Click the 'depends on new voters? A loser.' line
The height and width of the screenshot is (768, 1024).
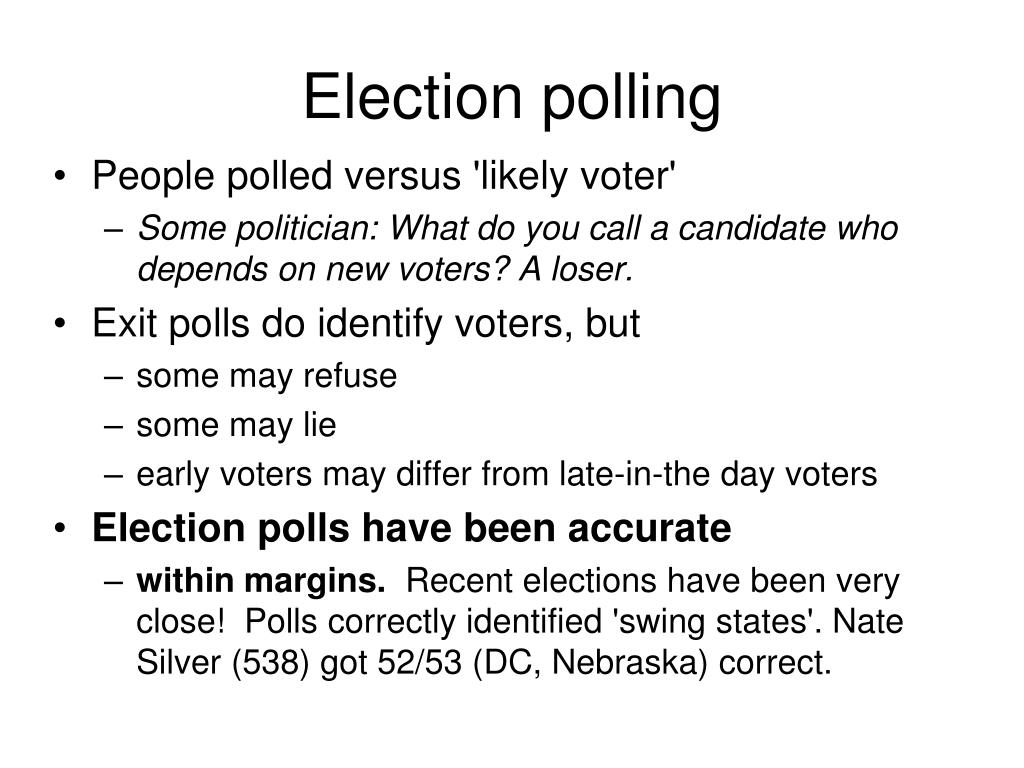(x=385, y=269)
